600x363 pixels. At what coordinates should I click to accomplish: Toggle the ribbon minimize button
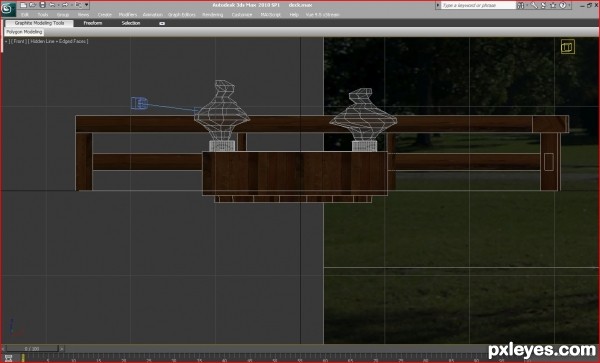(162, 23)
